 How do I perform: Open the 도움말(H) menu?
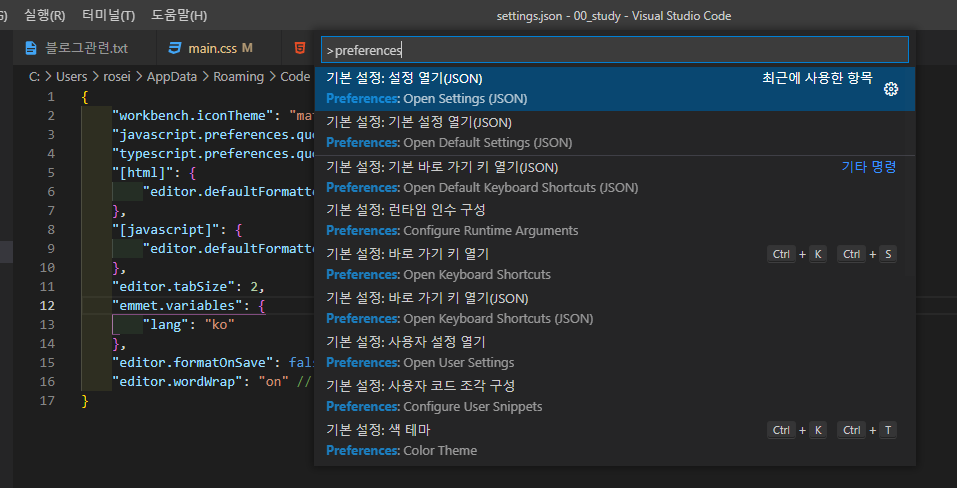pos(179,15)
